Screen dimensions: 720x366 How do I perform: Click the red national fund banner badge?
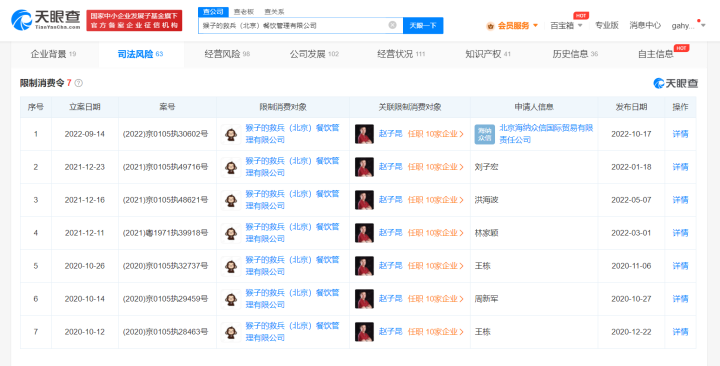pyautogui.click(x=134, y=21)
